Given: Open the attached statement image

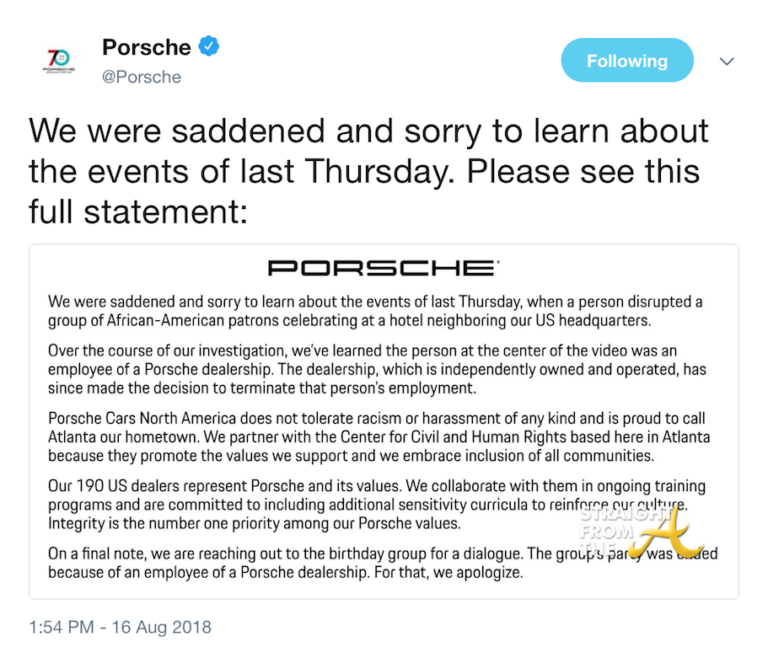Looking at the screenshot, I should [383, 420].
